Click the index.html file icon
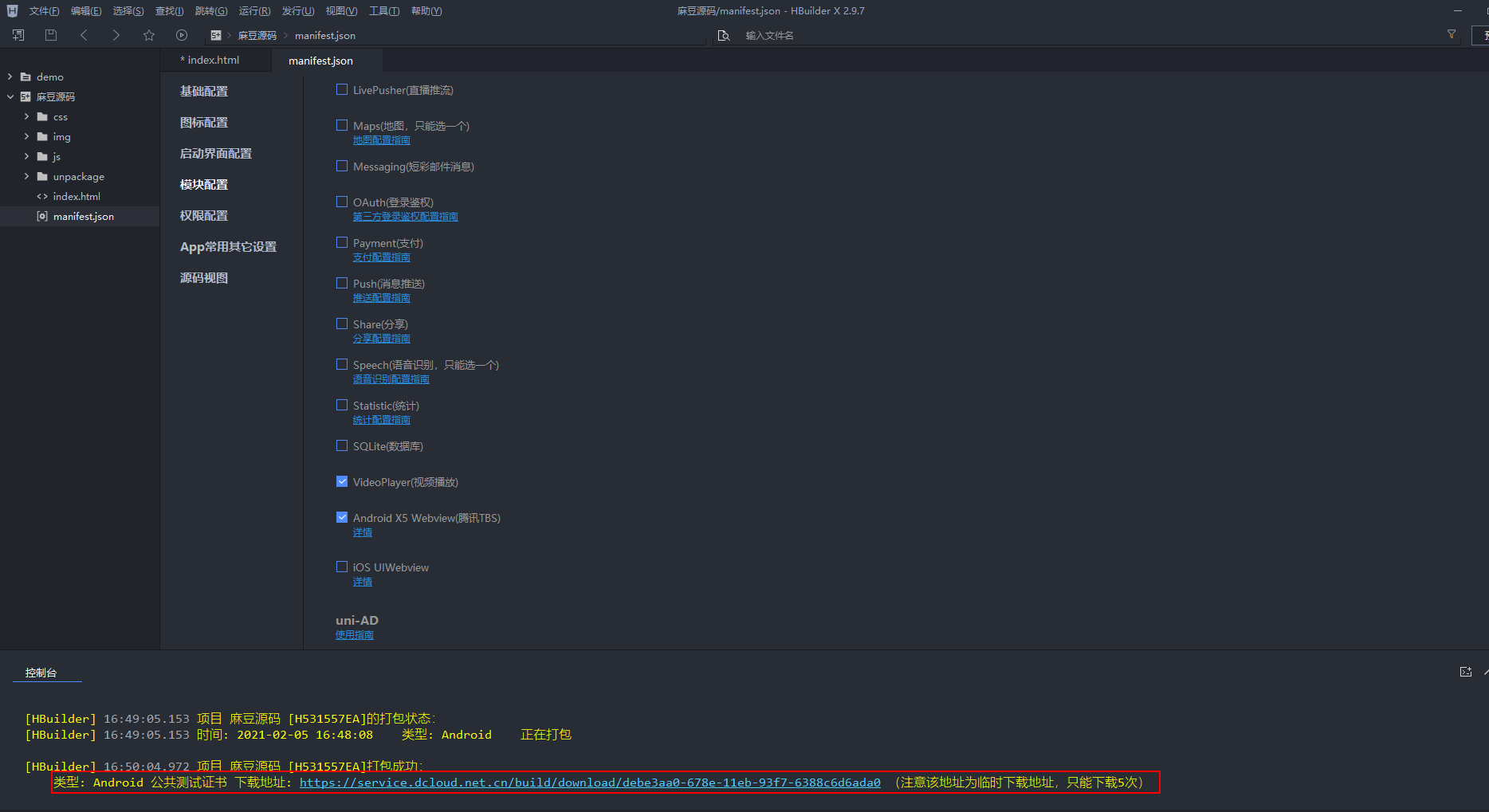Screen dimensions: 1489x812 pyautogui.click(x=42, y=196)
